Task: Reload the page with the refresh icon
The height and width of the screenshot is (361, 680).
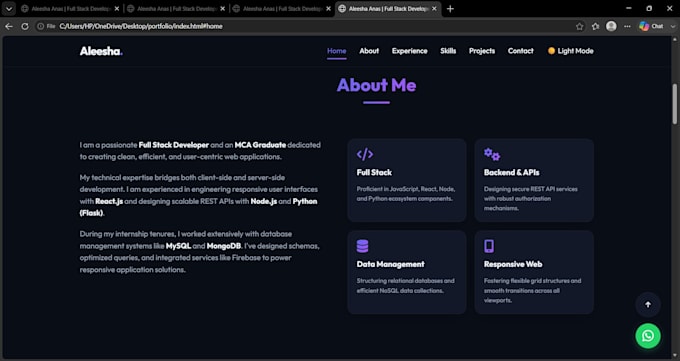Action: pyautogui.click(x=25, y=26)
